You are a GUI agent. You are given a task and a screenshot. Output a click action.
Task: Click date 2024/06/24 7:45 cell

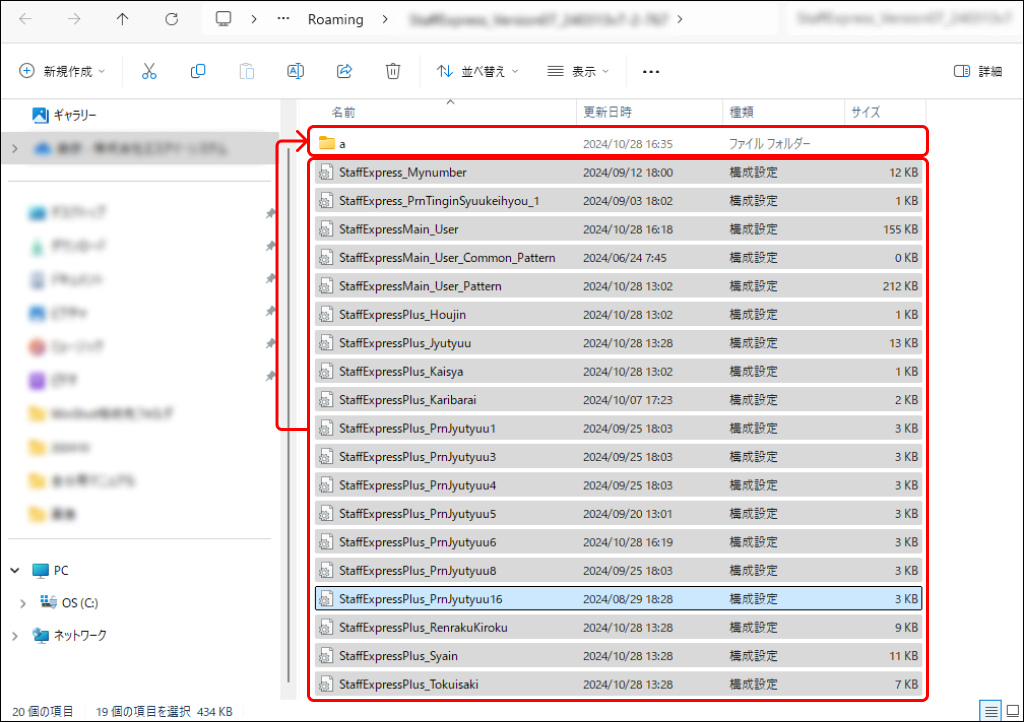tap(624, 258)
